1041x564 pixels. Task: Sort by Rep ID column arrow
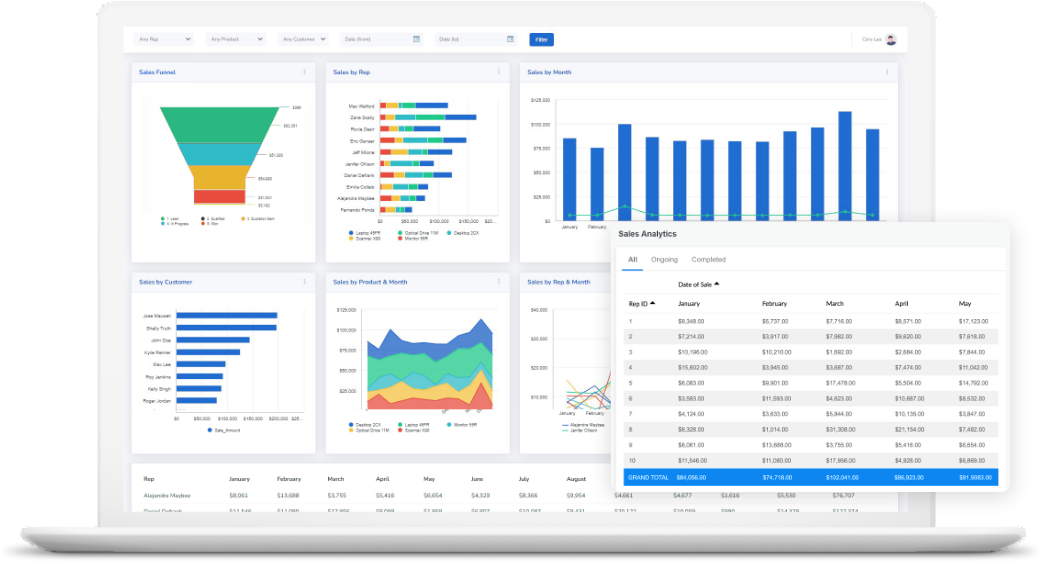point(653,303)
